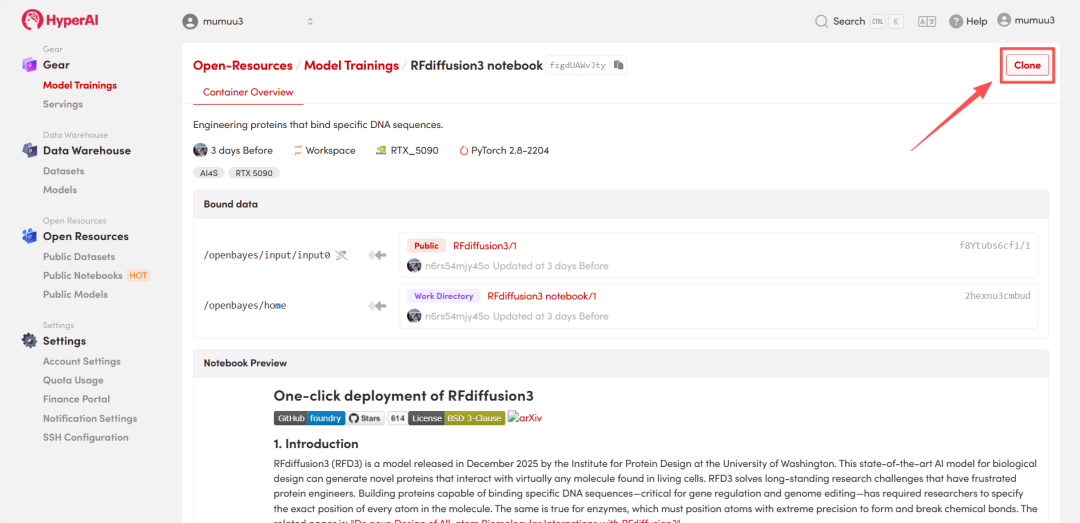Click the read-only icon beside /openbayes/input/input0

(341, 255)
